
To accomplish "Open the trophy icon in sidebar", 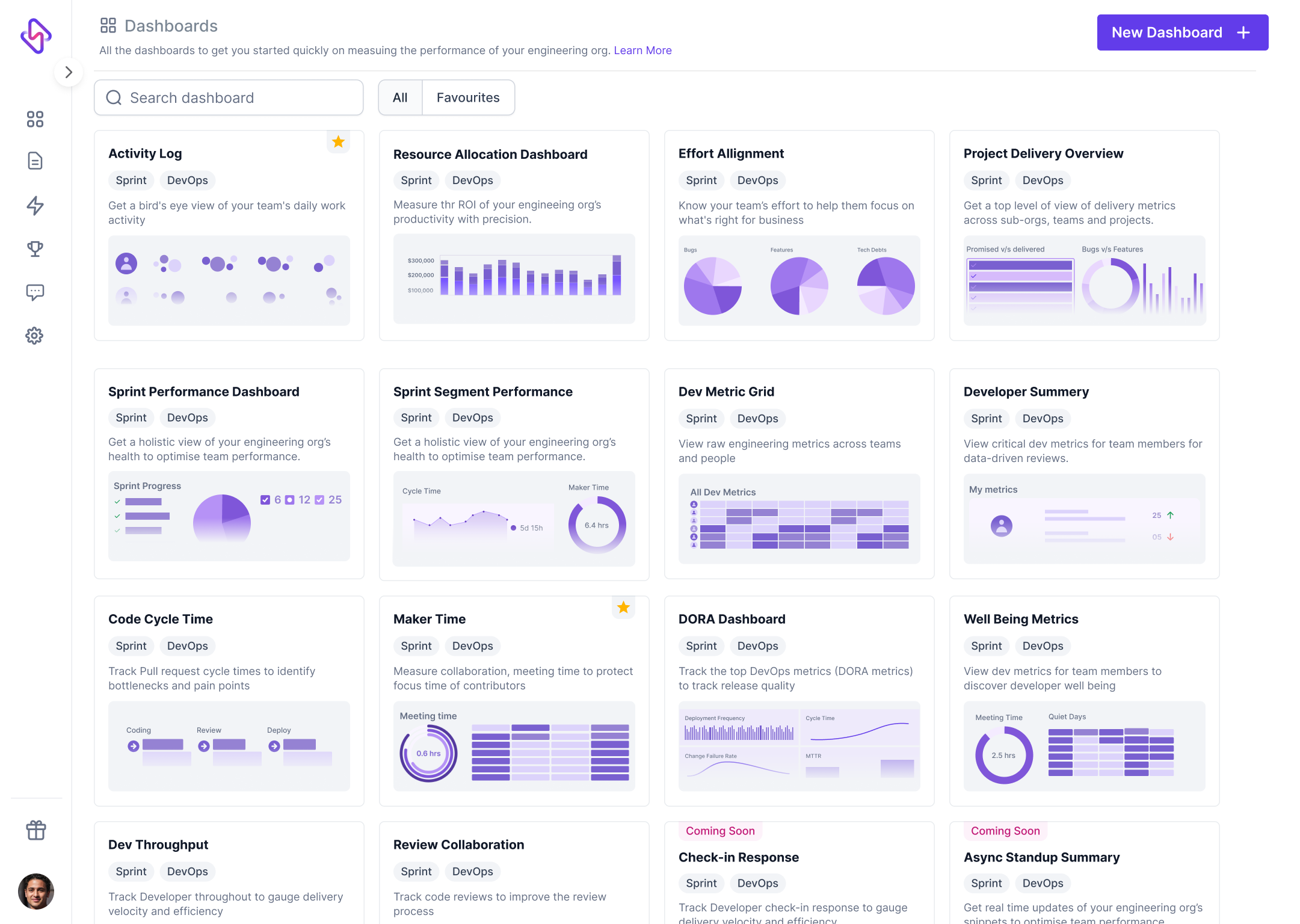I will 35,248.
